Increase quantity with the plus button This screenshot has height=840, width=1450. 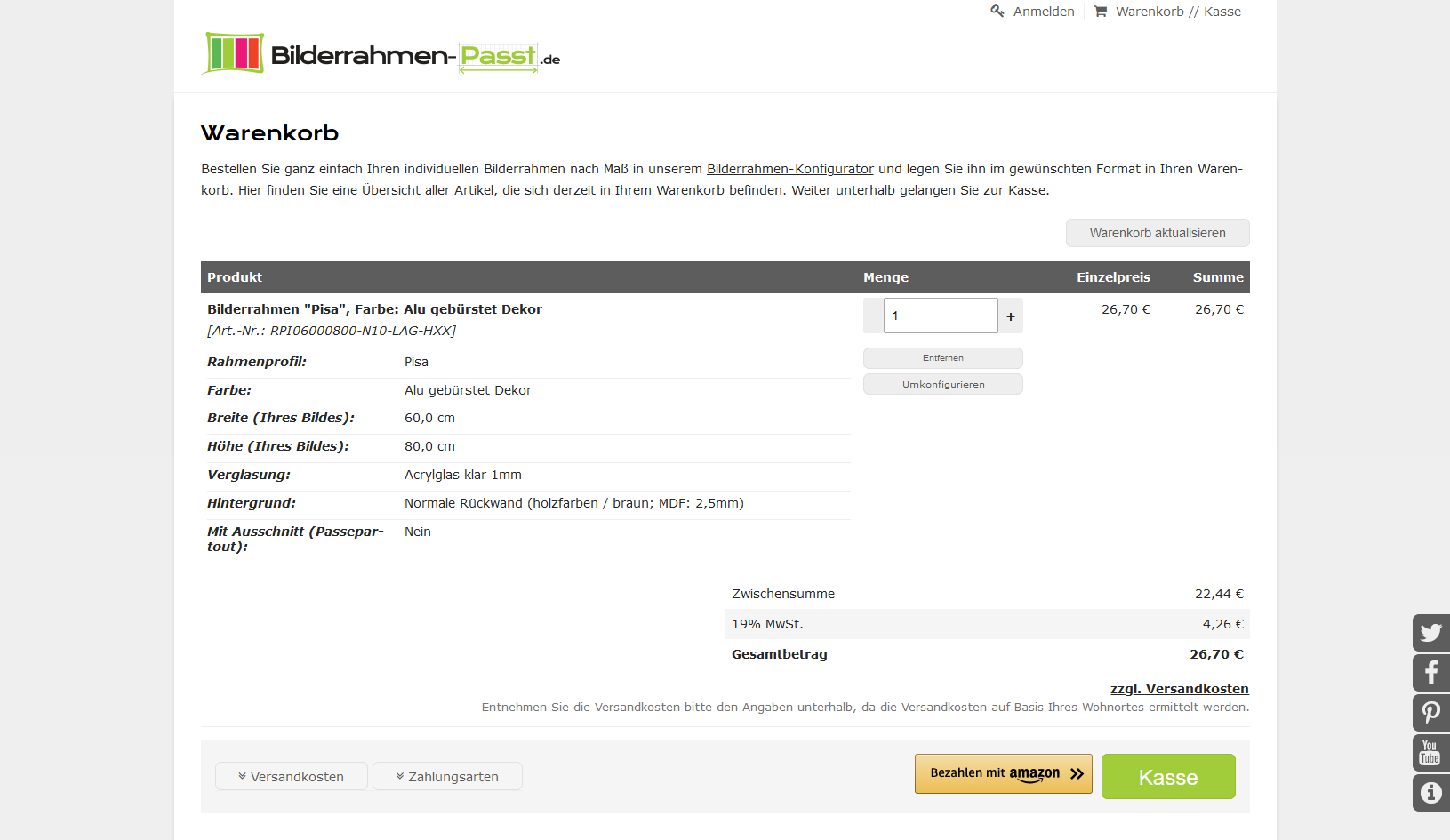coord(1011,316)
